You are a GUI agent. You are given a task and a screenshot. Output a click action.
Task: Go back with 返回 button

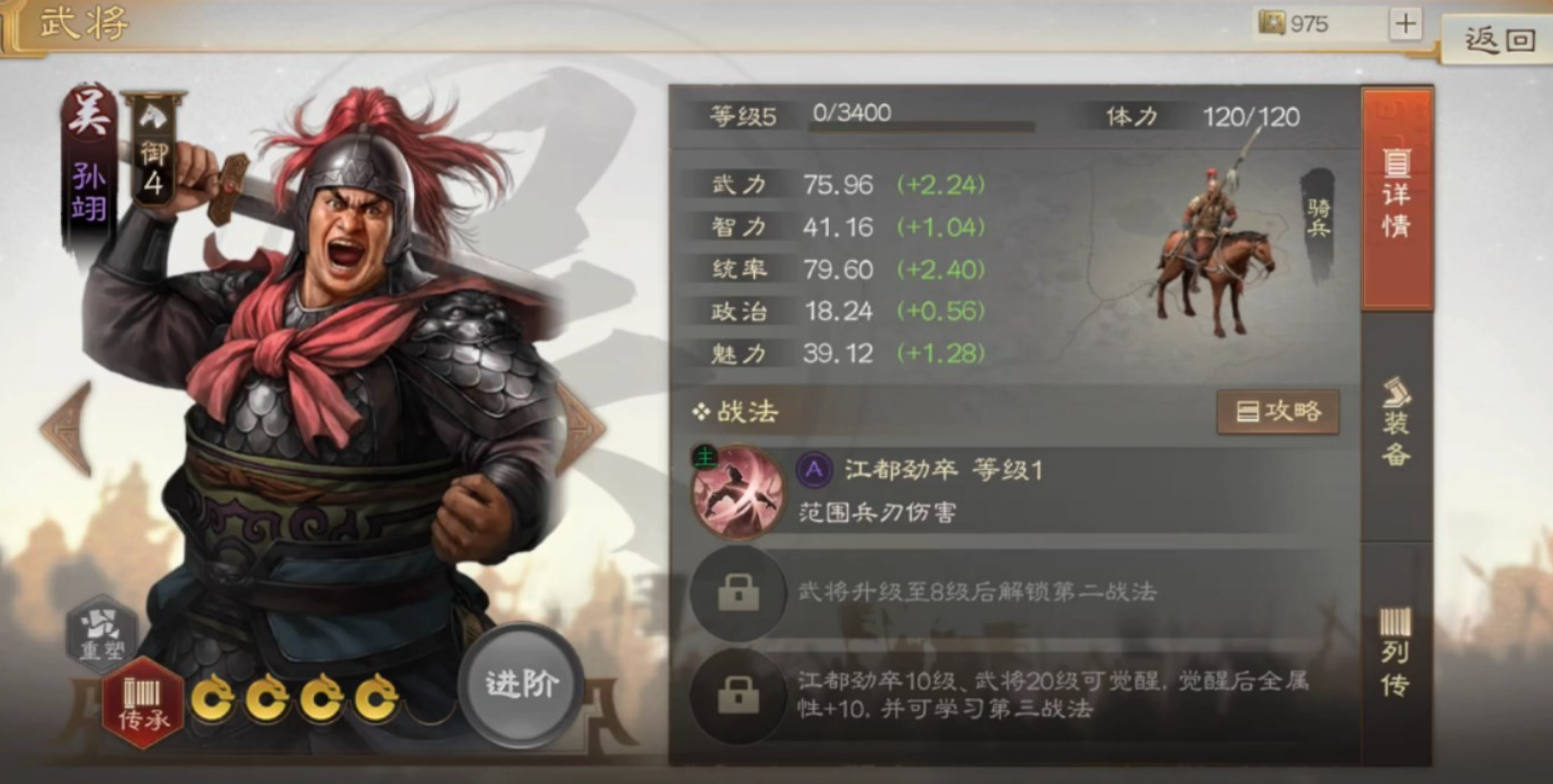click(x=1498, y=39)
